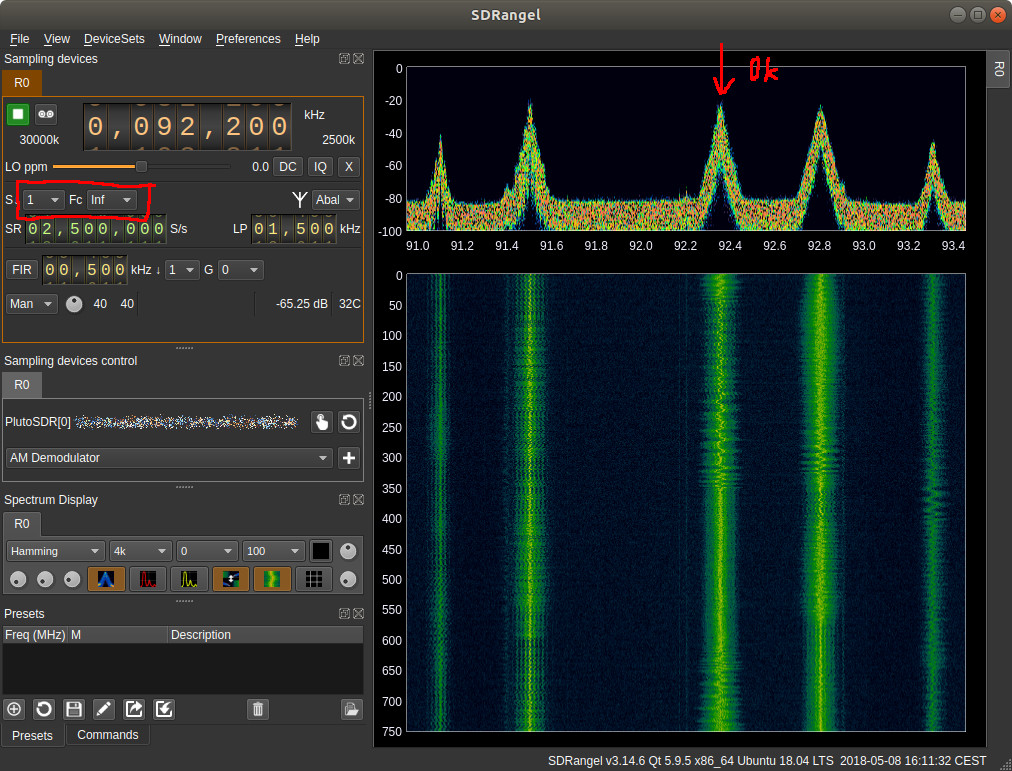The image size is (1012, 771).
Task: Add the AM Demodulator channel with plus button
Action: click(x=347, y=458)
